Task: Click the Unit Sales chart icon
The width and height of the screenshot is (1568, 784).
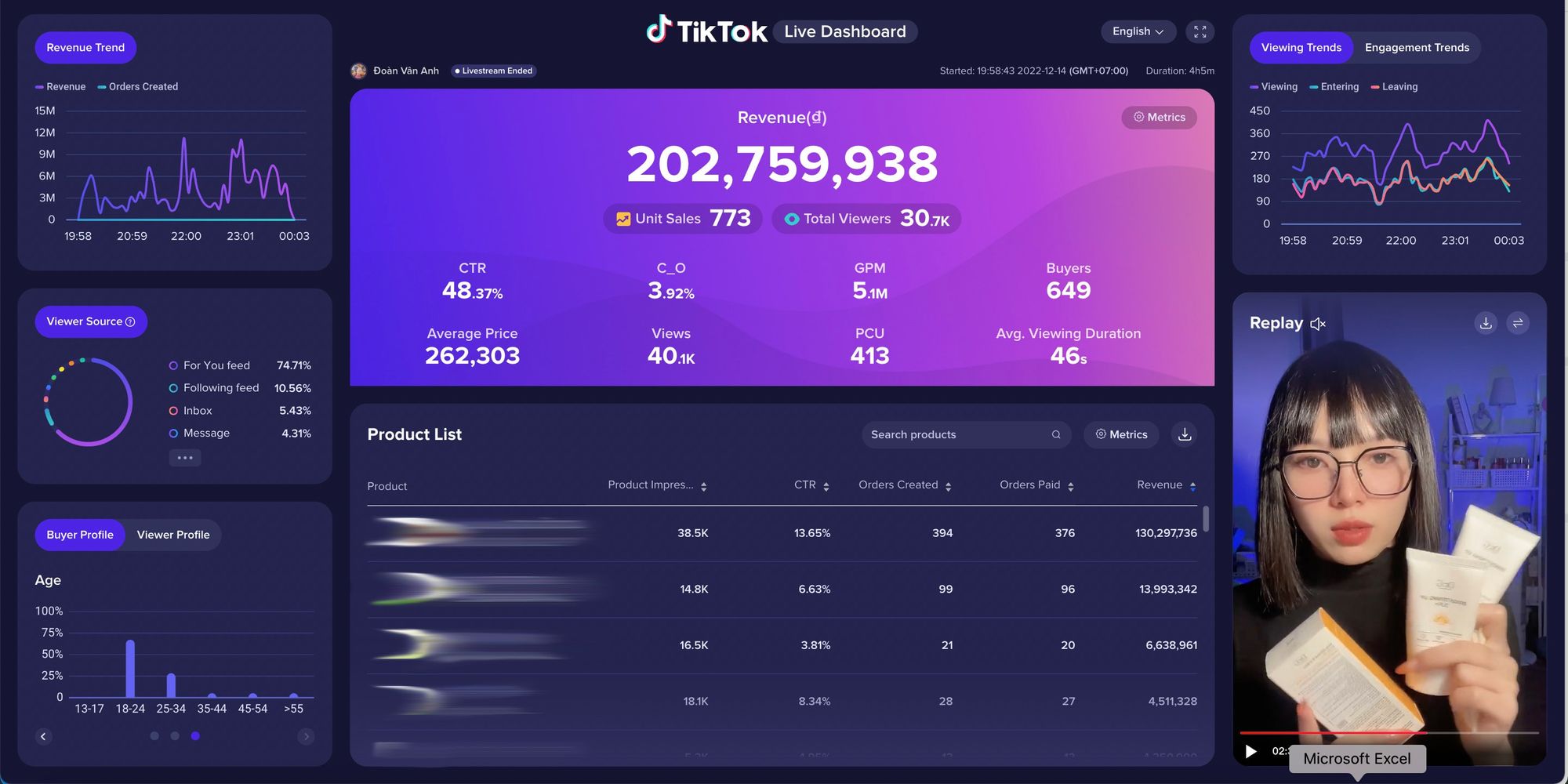Action: tap(623, 219)
